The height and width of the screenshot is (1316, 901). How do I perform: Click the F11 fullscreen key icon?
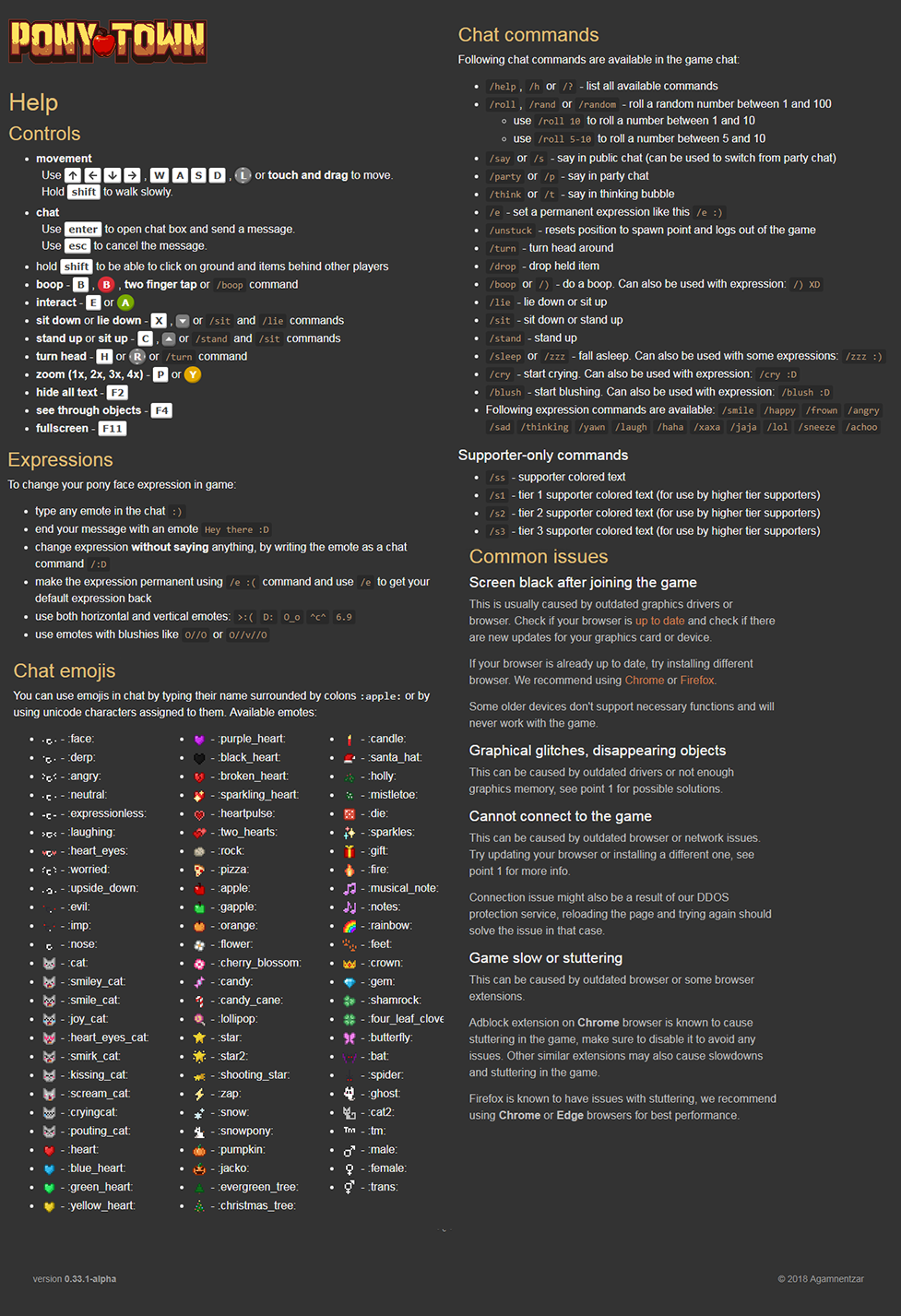[x=113, y=429]
